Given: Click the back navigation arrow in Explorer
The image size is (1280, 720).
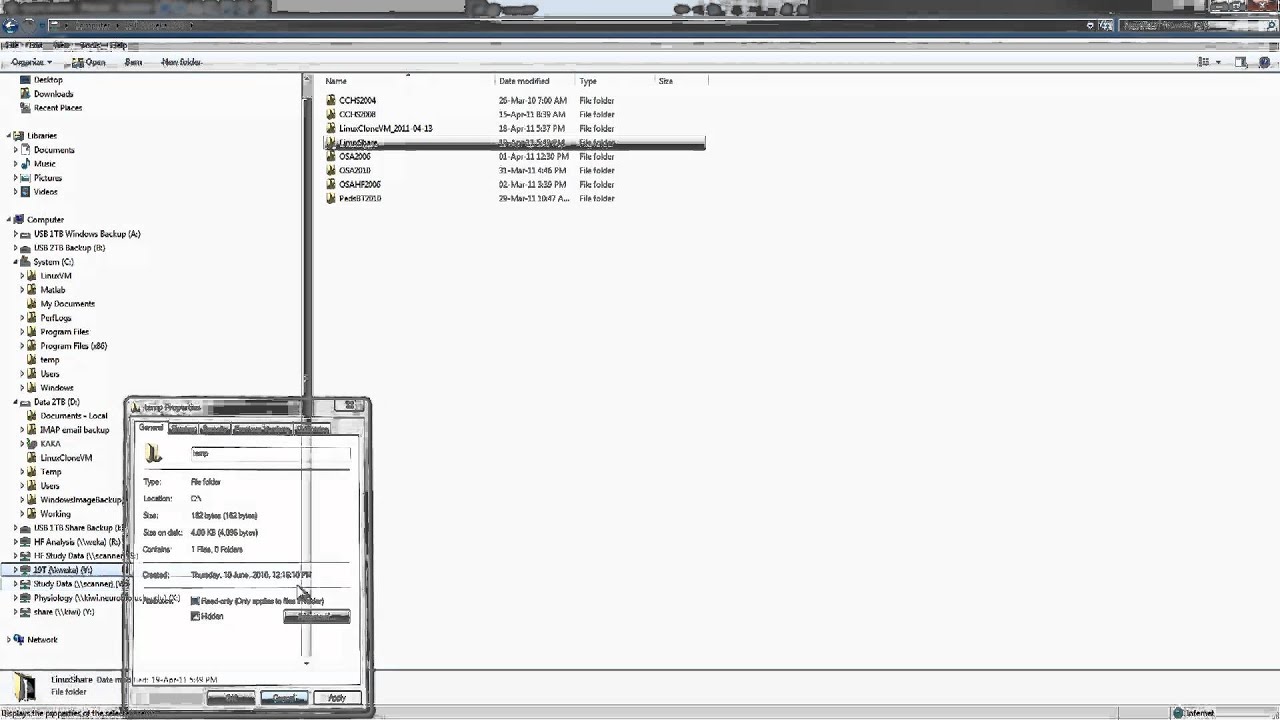Looking at the screenshot, I should click(x=11, y=26).
